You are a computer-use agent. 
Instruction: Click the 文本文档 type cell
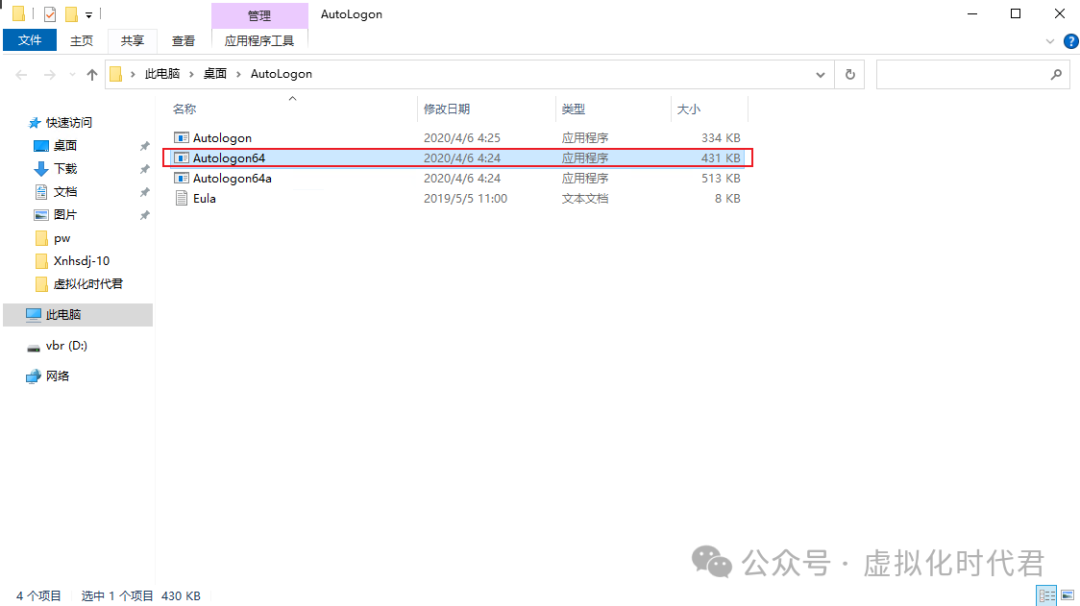pos(584,198)
